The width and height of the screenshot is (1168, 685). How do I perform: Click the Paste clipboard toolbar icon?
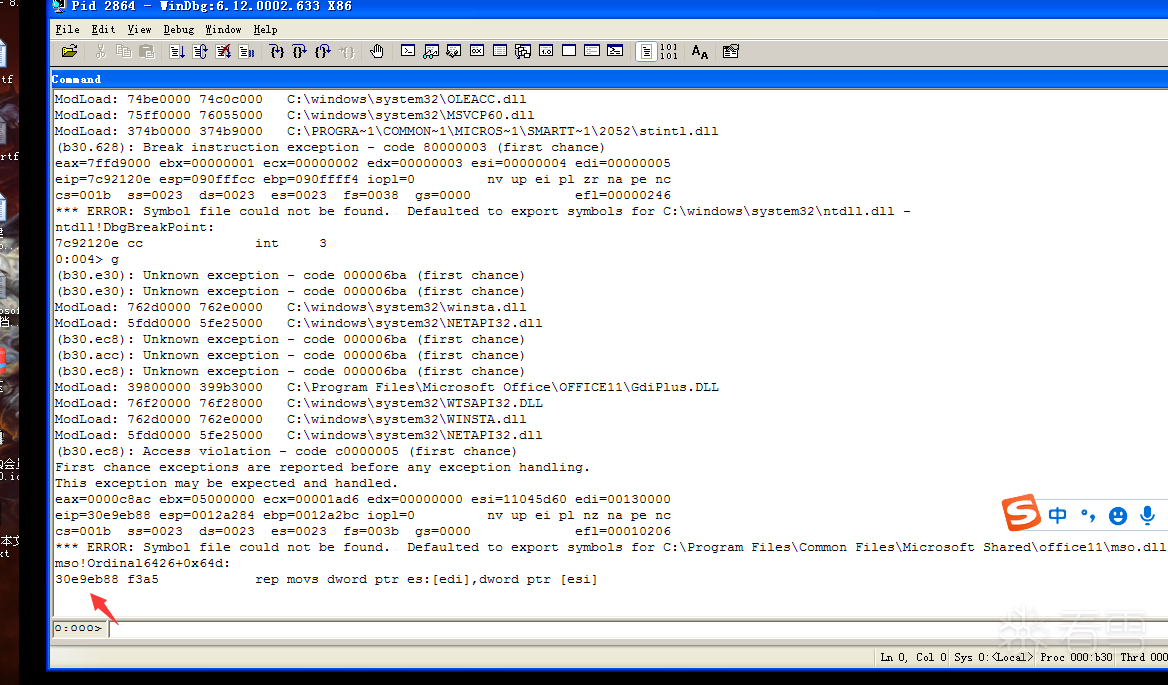147,51
